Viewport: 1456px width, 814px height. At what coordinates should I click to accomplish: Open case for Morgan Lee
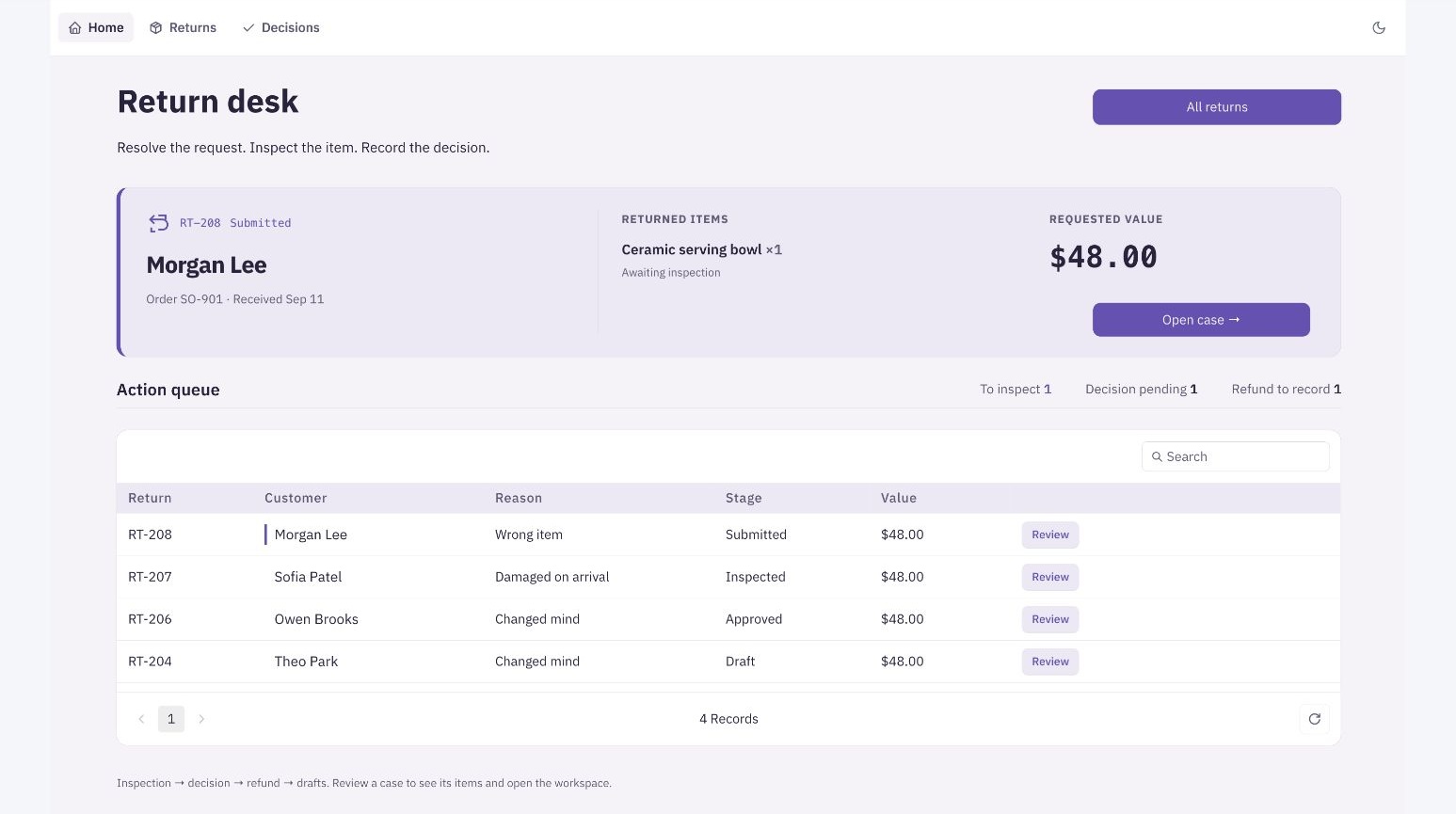(1201, 320)
